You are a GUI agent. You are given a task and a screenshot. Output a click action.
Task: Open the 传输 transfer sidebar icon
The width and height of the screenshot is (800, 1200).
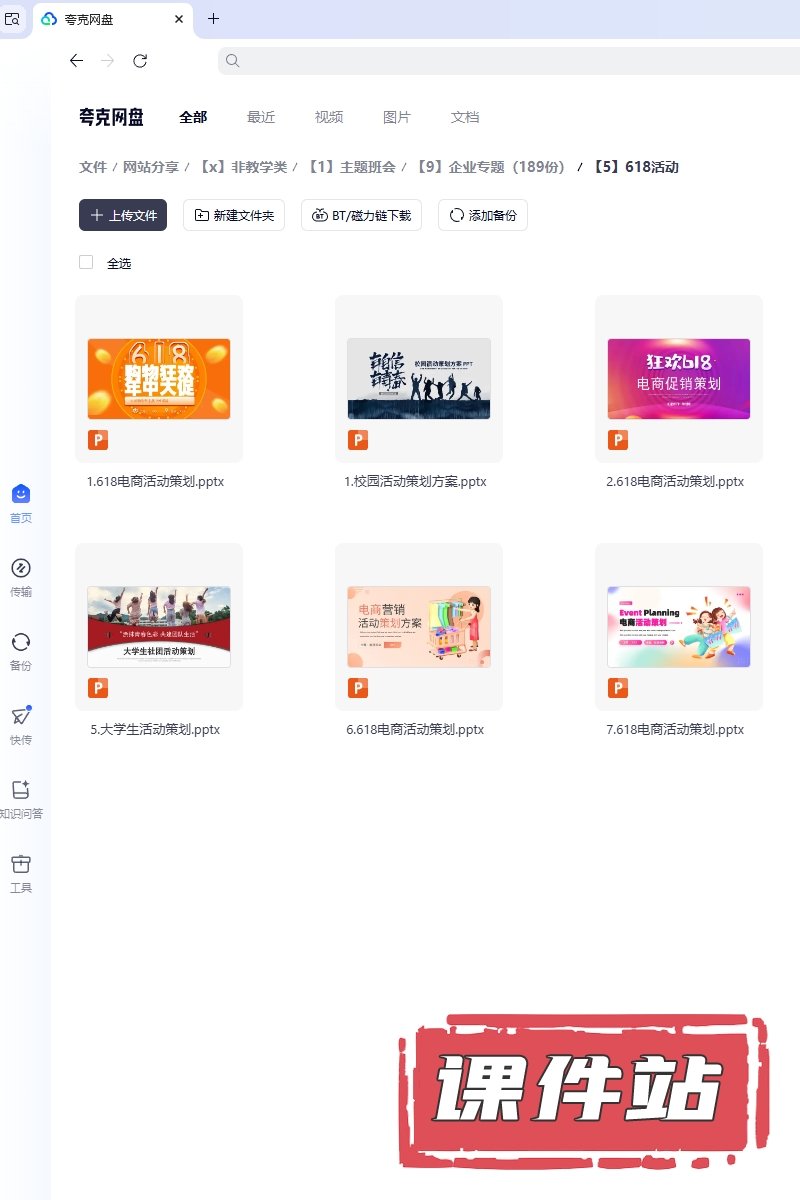(21, 568)
